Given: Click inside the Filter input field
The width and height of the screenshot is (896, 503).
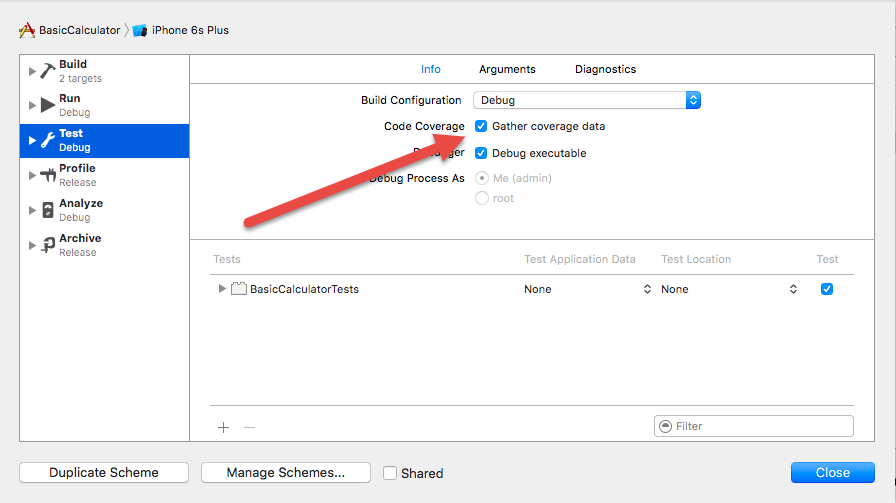Looking at the screenshot, I should (754, 426).
